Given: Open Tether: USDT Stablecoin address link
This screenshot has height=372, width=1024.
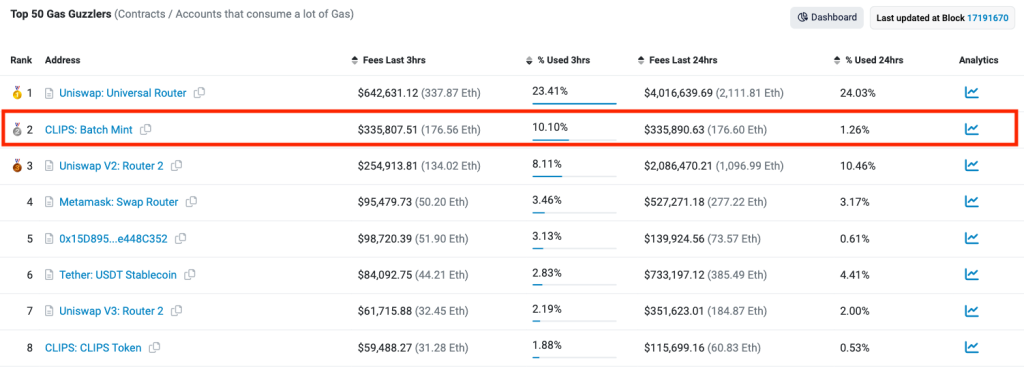Looking at the screenshot, I should [118, 275].
